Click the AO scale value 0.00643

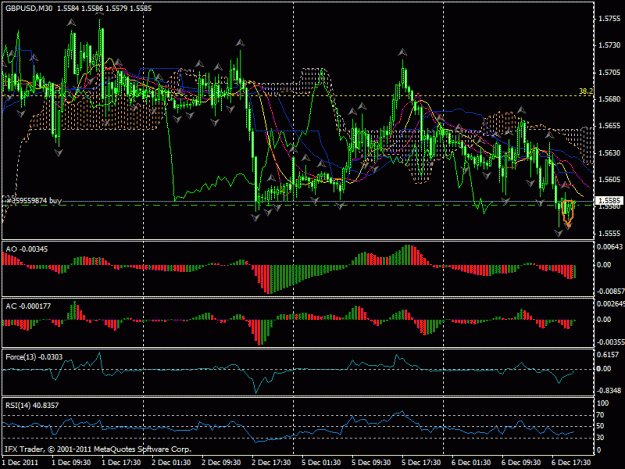coord(609,247)
